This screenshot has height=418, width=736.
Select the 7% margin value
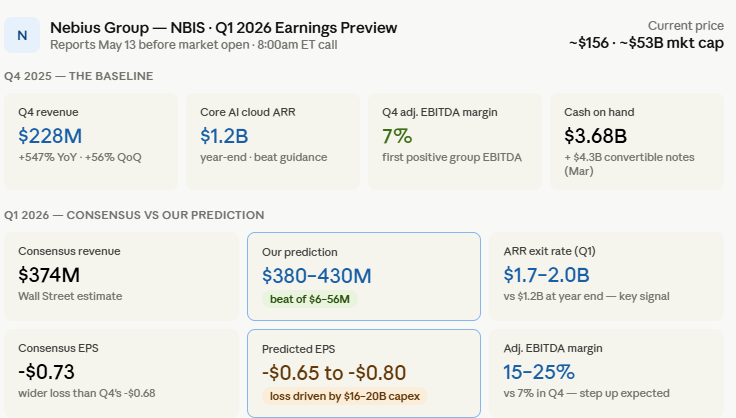397,136
